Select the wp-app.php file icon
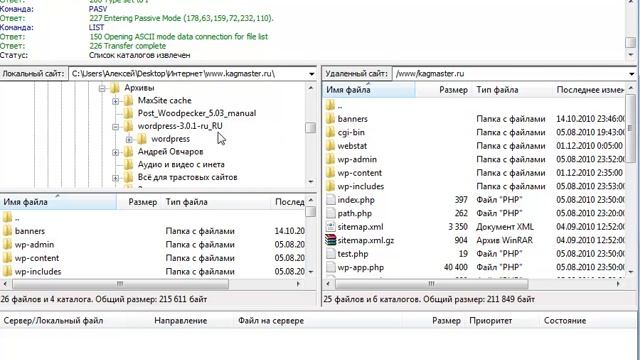Viewport: 640px width, 360px height. 331,267
